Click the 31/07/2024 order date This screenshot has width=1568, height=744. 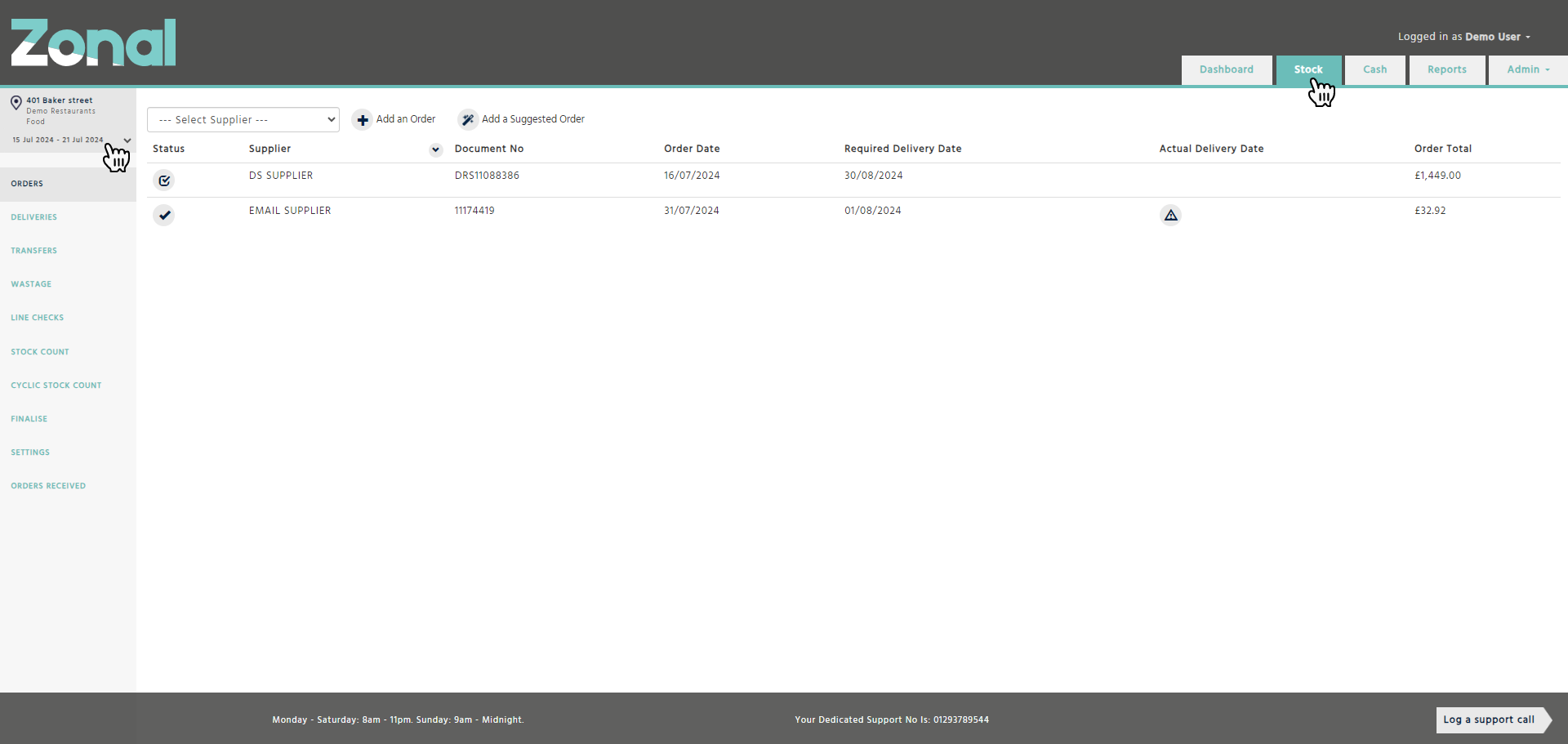[692, 211]
